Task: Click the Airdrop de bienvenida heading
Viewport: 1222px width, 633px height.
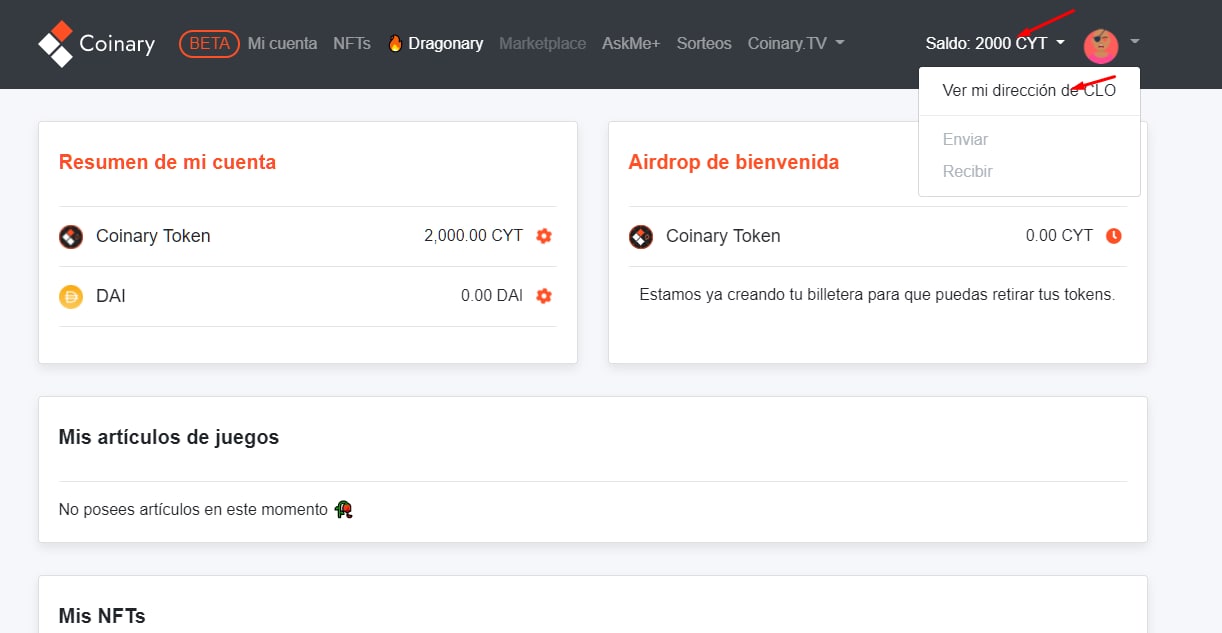Action: point(734,162)
